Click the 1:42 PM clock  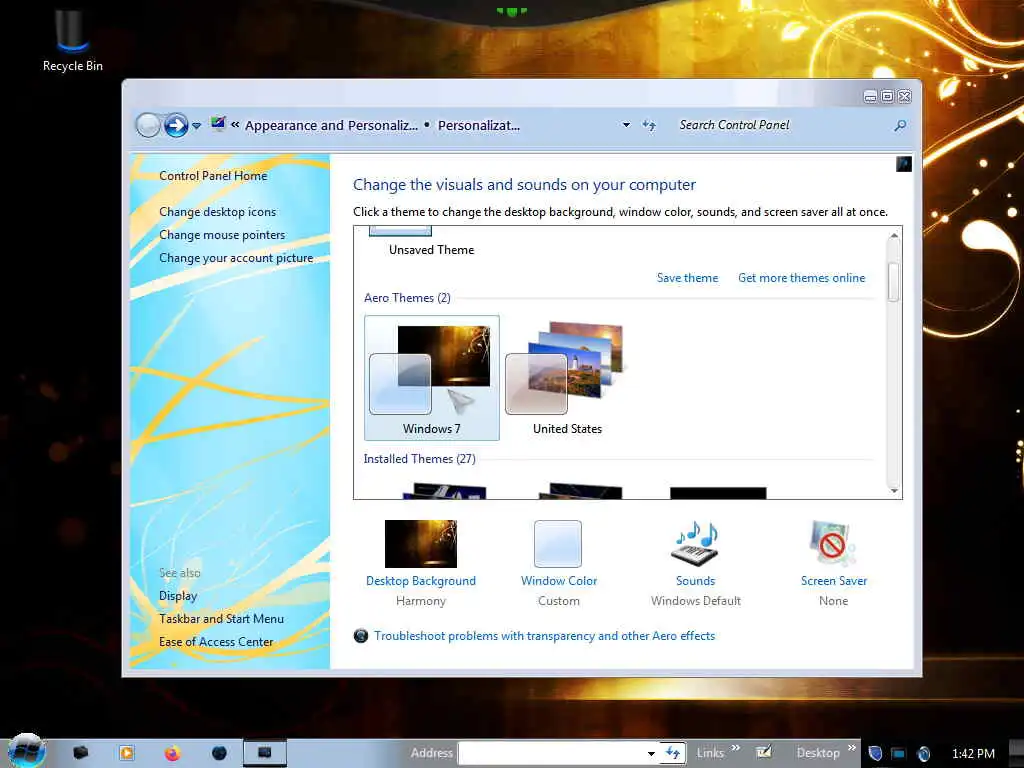[973, 754]
